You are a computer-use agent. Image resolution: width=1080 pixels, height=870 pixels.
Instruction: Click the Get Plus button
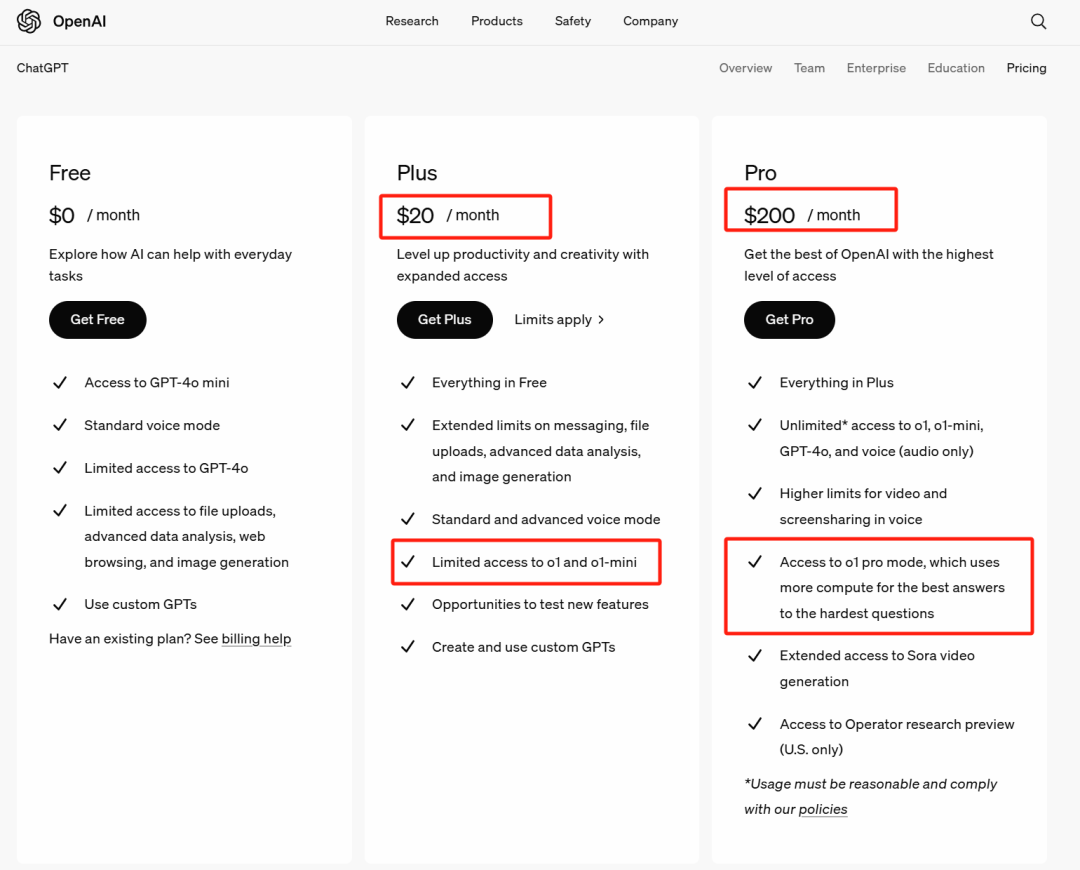pos(444,319)
